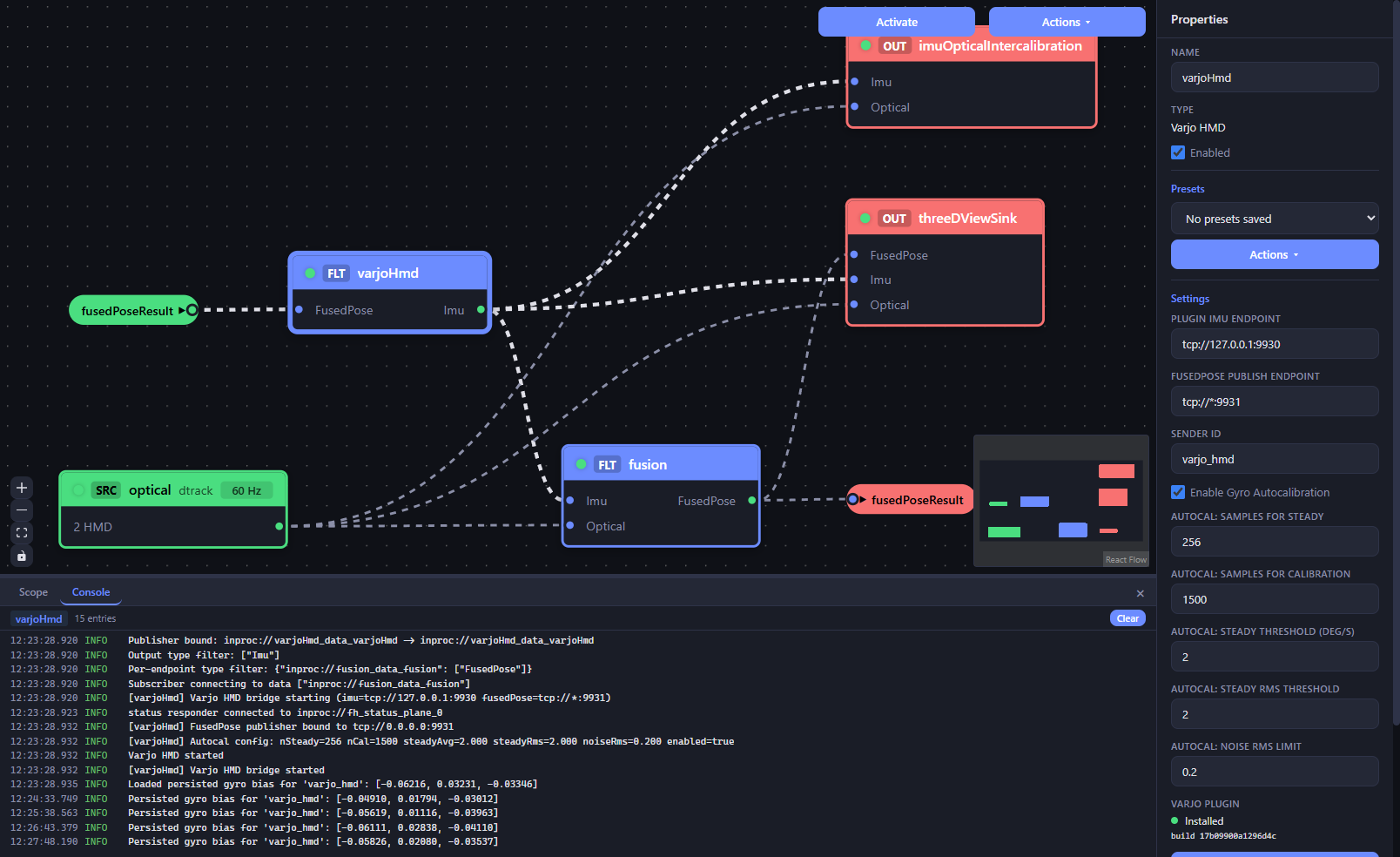Screen dimensions: 1400x857
Task: Click the flow minimap
Action: [x=1061, y=500]
